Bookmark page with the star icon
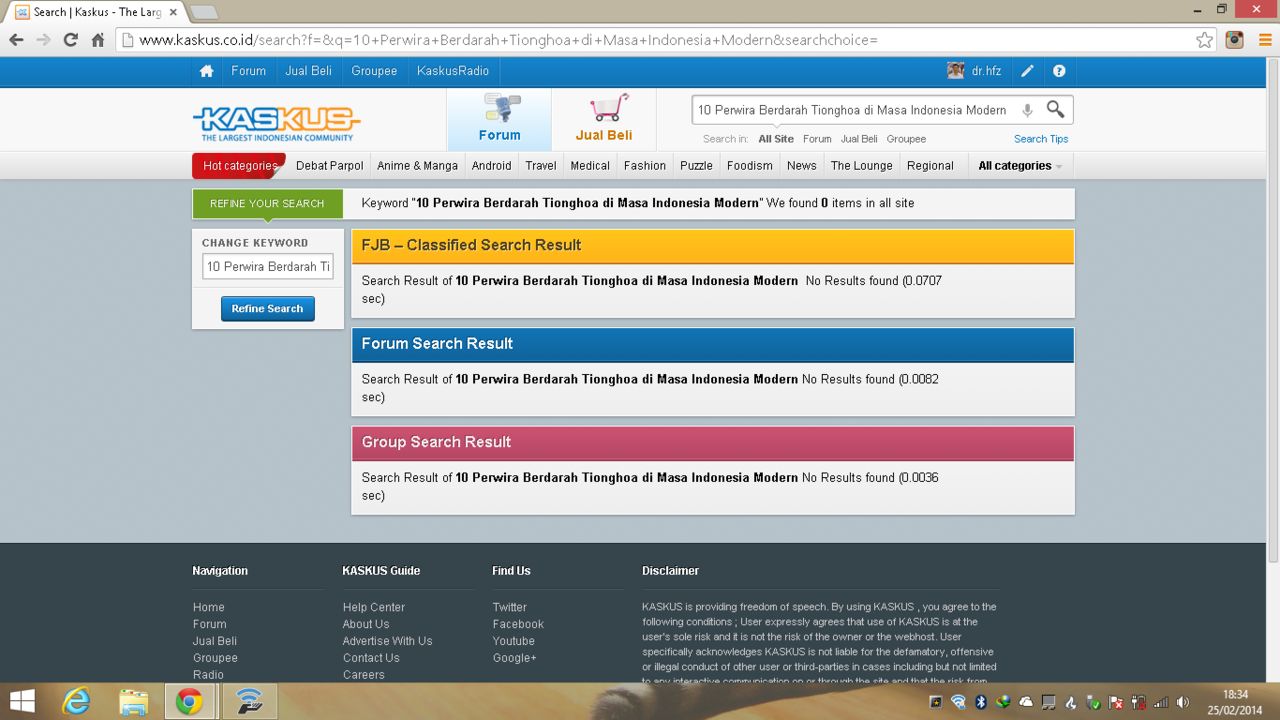The height and width of the screenshot is (720, 1280). point(1204,40)
